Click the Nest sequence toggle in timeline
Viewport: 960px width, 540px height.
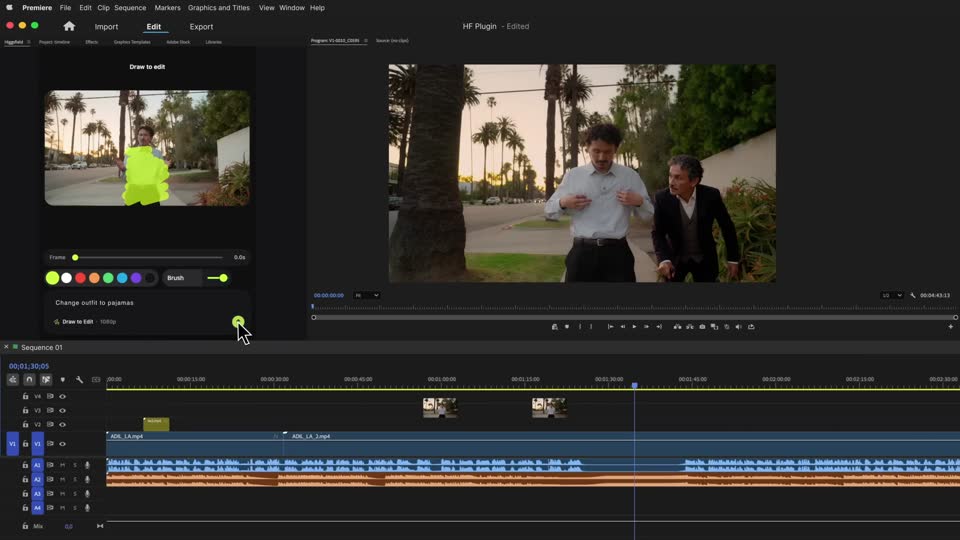(x=13, y=380)
